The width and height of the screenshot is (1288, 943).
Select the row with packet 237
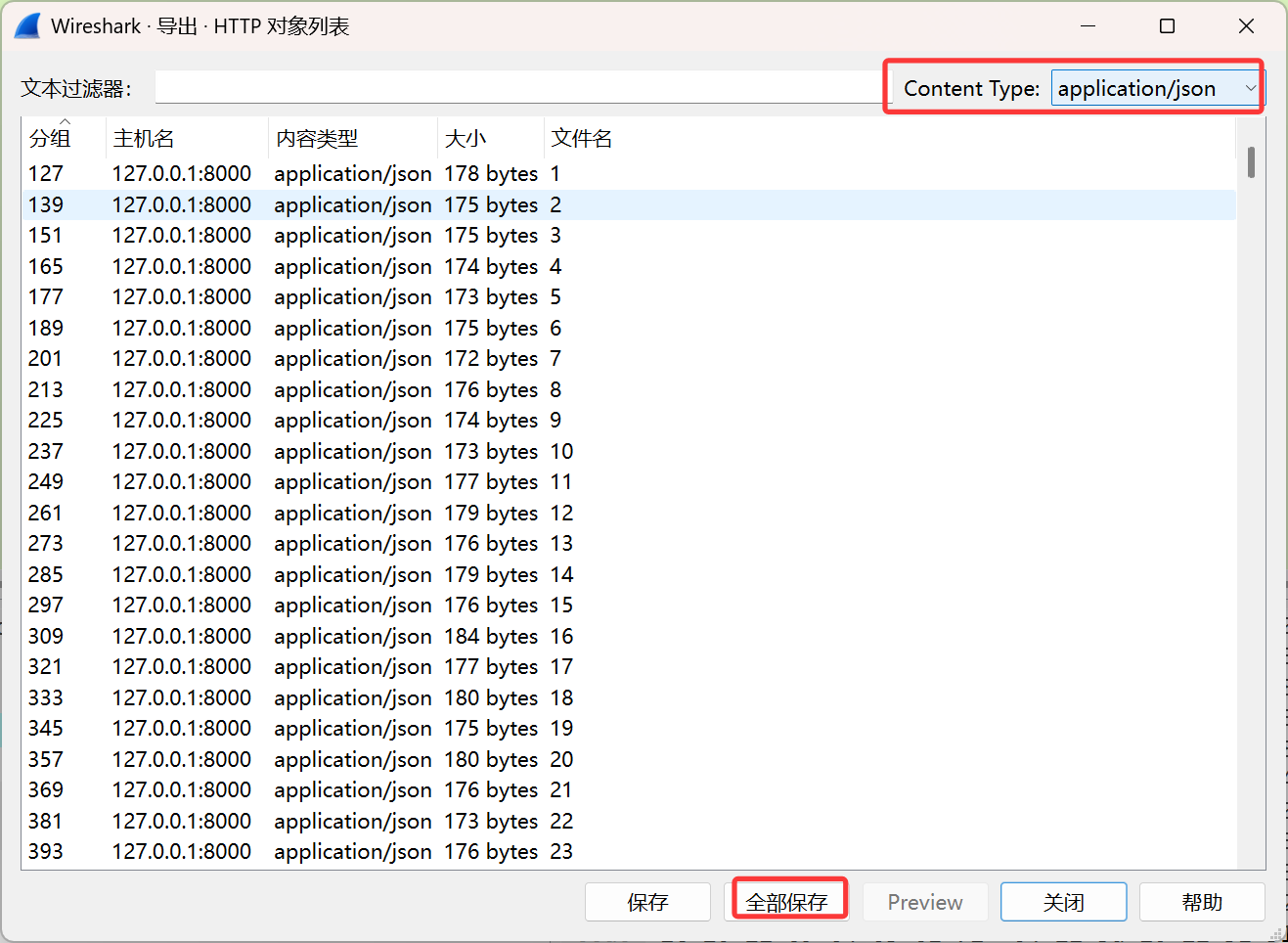pyautogui.click(x=629, y=451)
